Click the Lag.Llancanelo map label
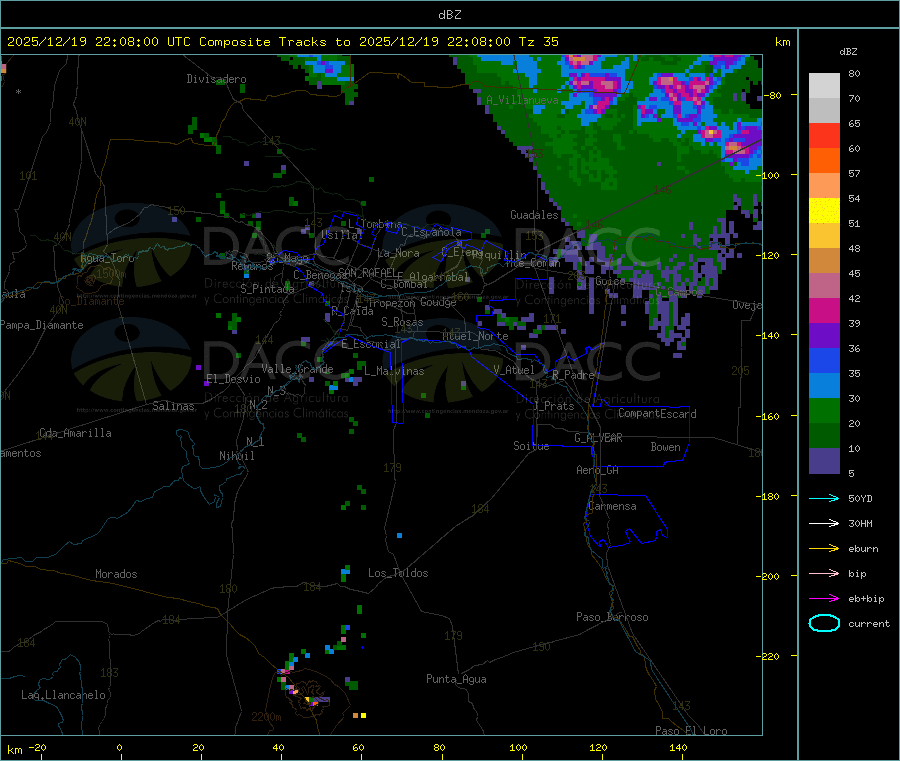 [63, 695]
